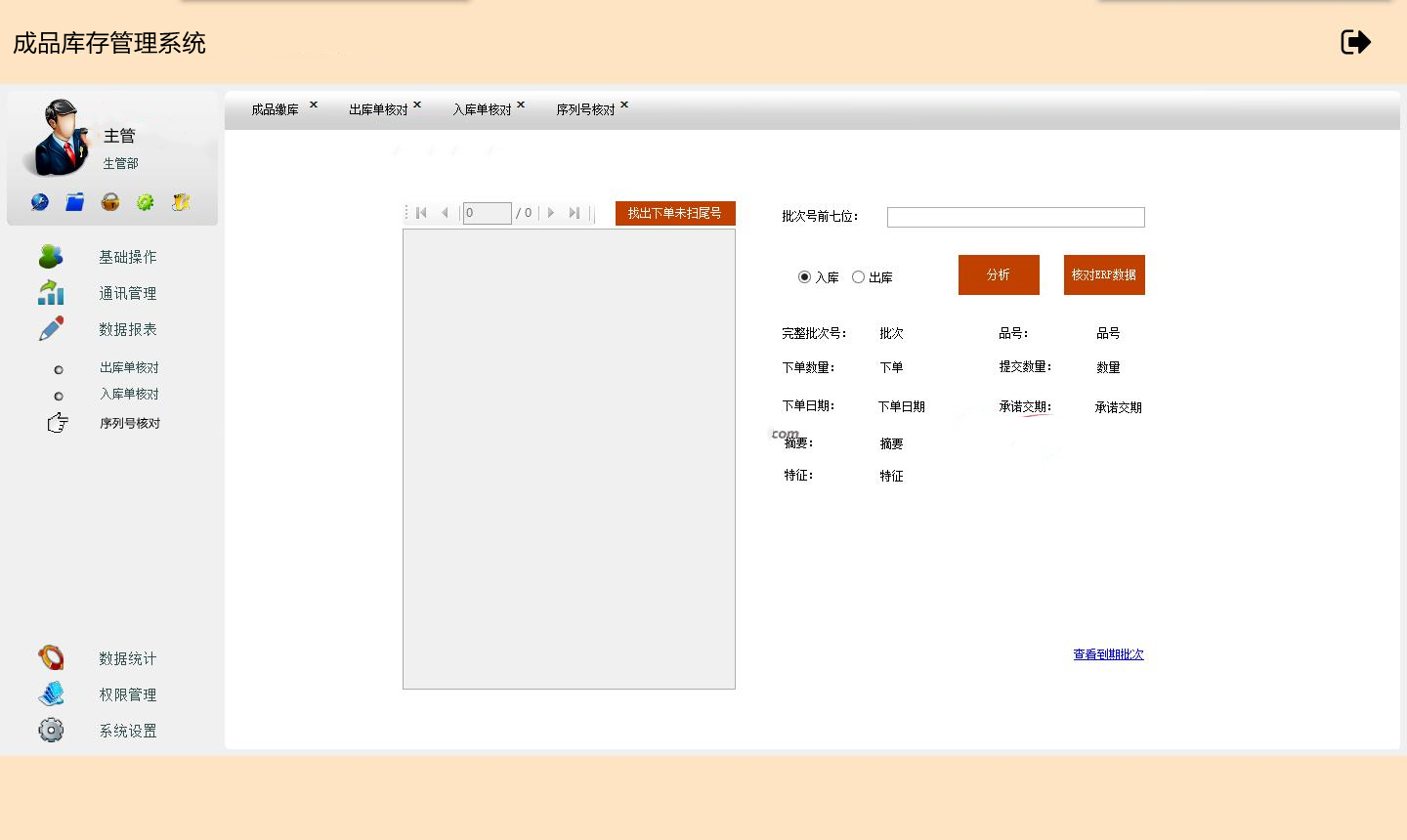Switch to the 入库单核对 tab
The width and height of the screenshot is (1407, 840).
482,110
